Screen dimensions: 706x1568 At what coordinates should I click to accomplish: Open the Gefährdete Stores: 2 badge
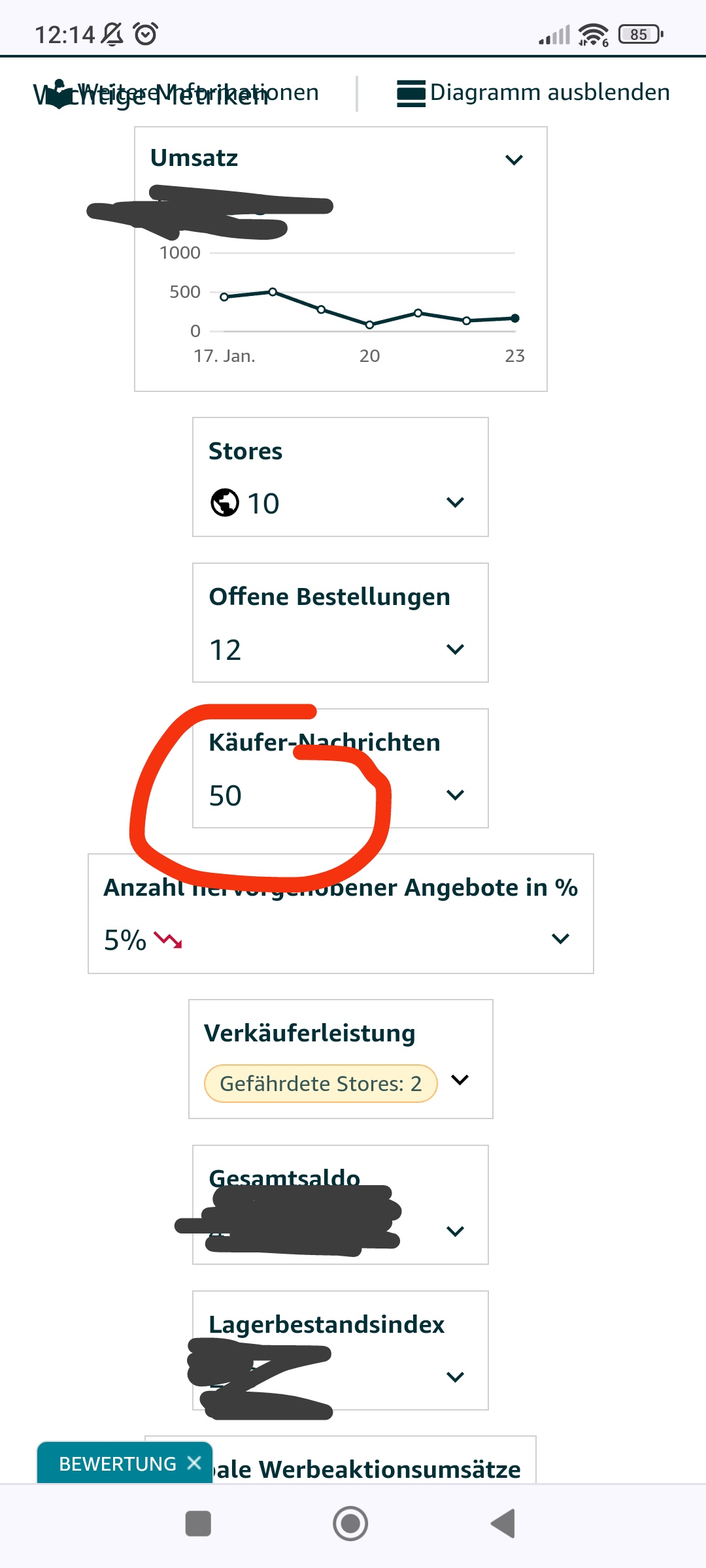pos(320,1083)
